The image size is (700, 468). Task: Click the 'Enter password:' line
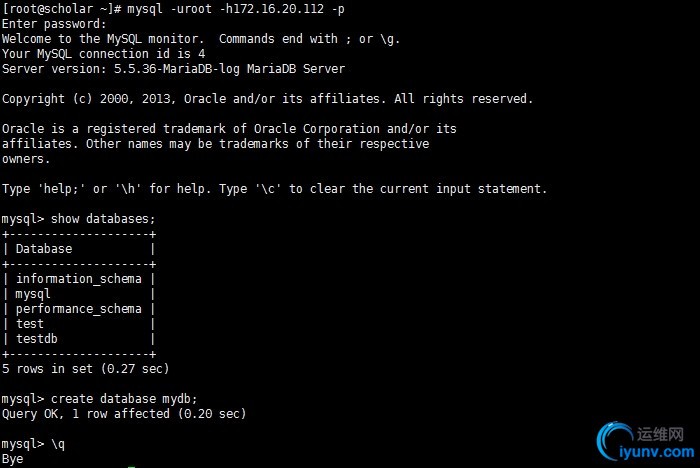[x=54, y=23]
